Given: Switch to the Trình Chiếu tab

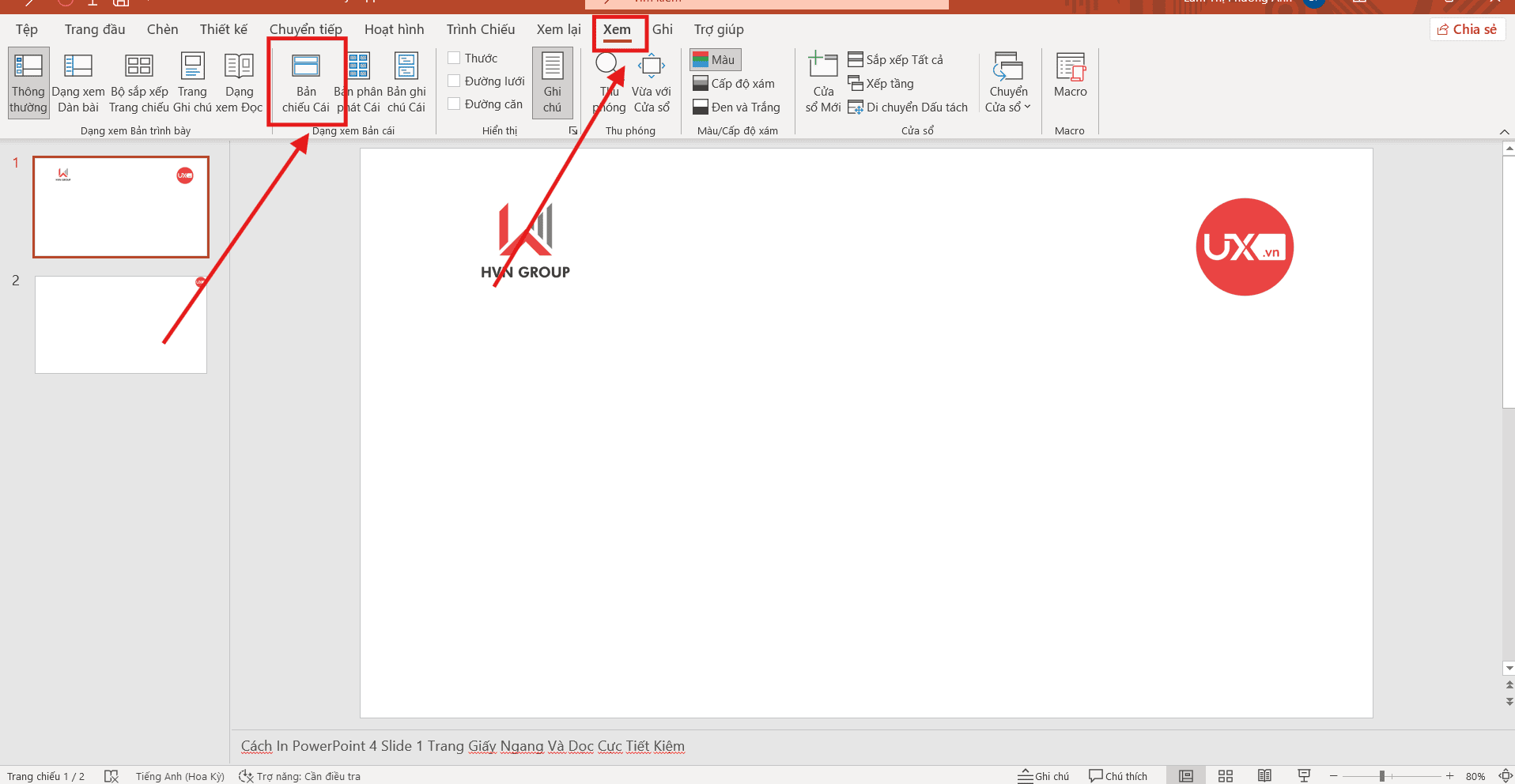Looking at the screenshot, I should pyautogui.click(x=480, y=29).
